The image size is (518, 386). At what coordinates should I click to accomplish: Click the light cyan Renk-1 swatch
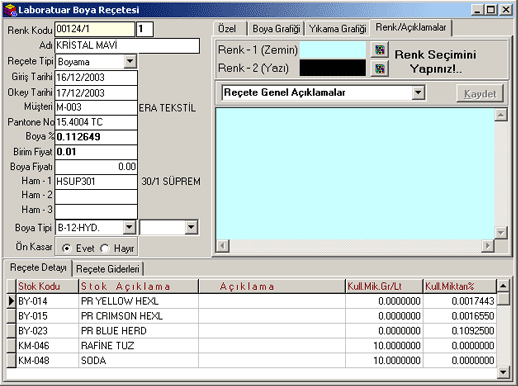[333, 50]
